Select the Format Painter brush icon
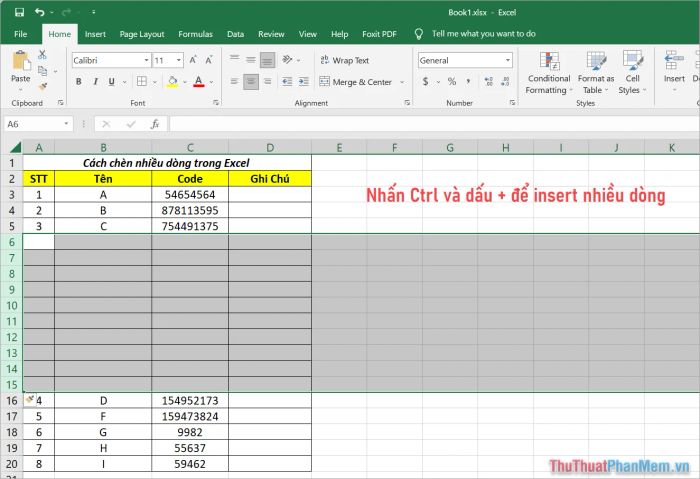 coord(42,87)
